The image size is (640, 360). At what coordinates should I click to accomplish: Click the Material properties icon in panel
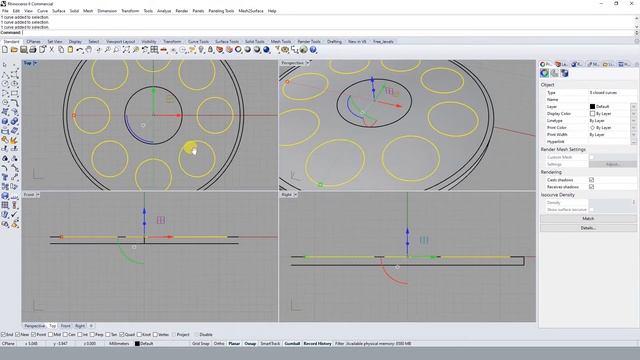554,73
